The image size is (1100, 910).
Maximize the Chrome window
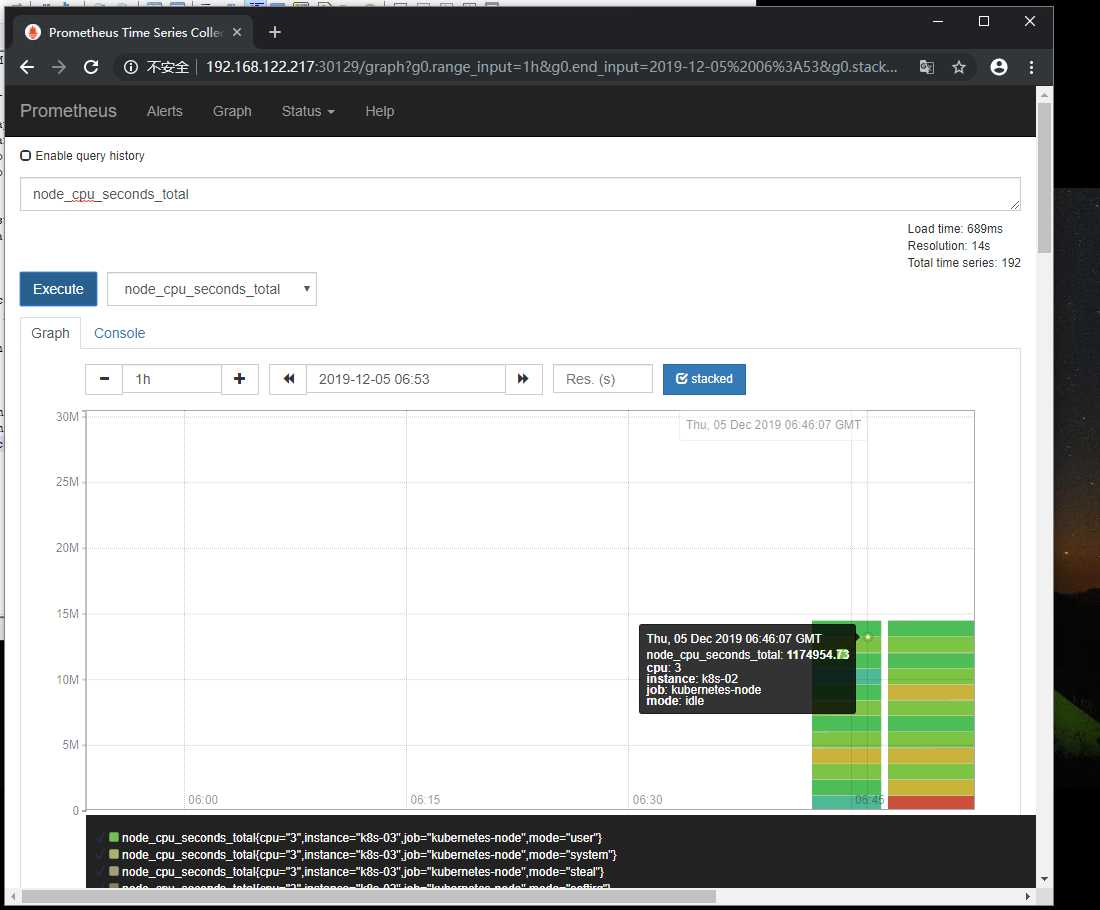point(984,21)
